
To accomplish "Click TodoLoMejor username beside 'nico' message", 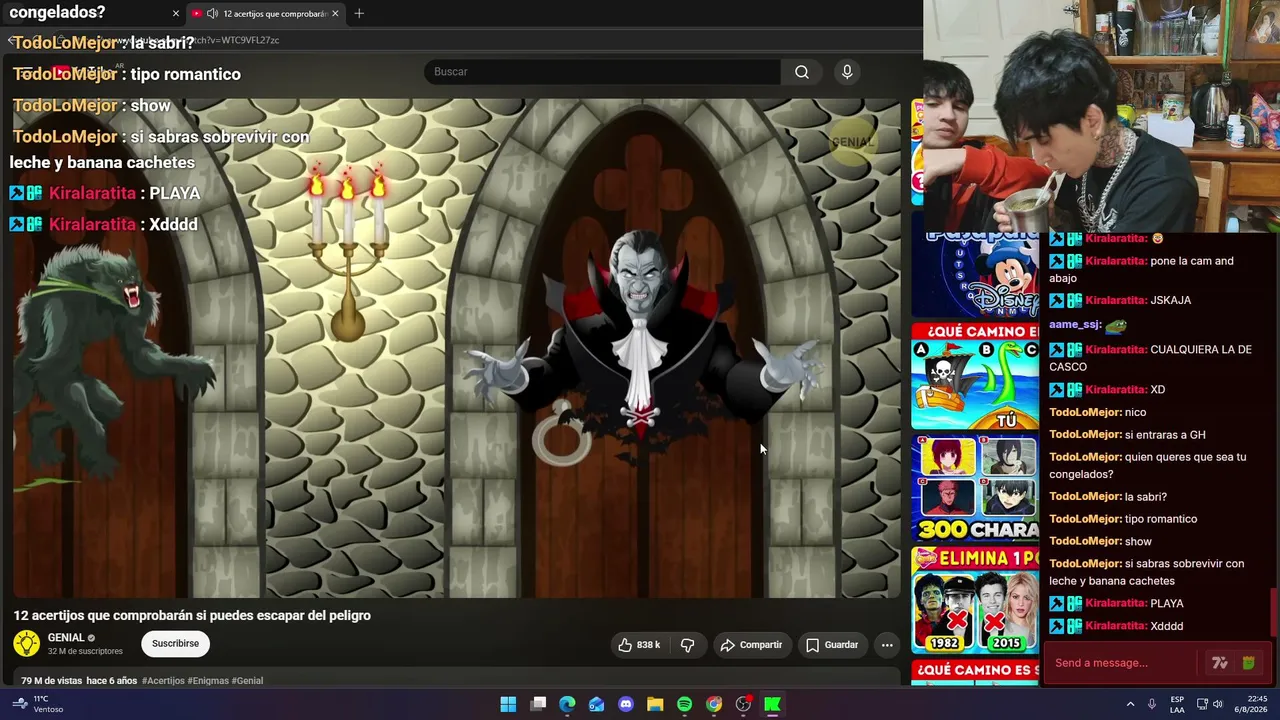I will (x=1085, y=412).
